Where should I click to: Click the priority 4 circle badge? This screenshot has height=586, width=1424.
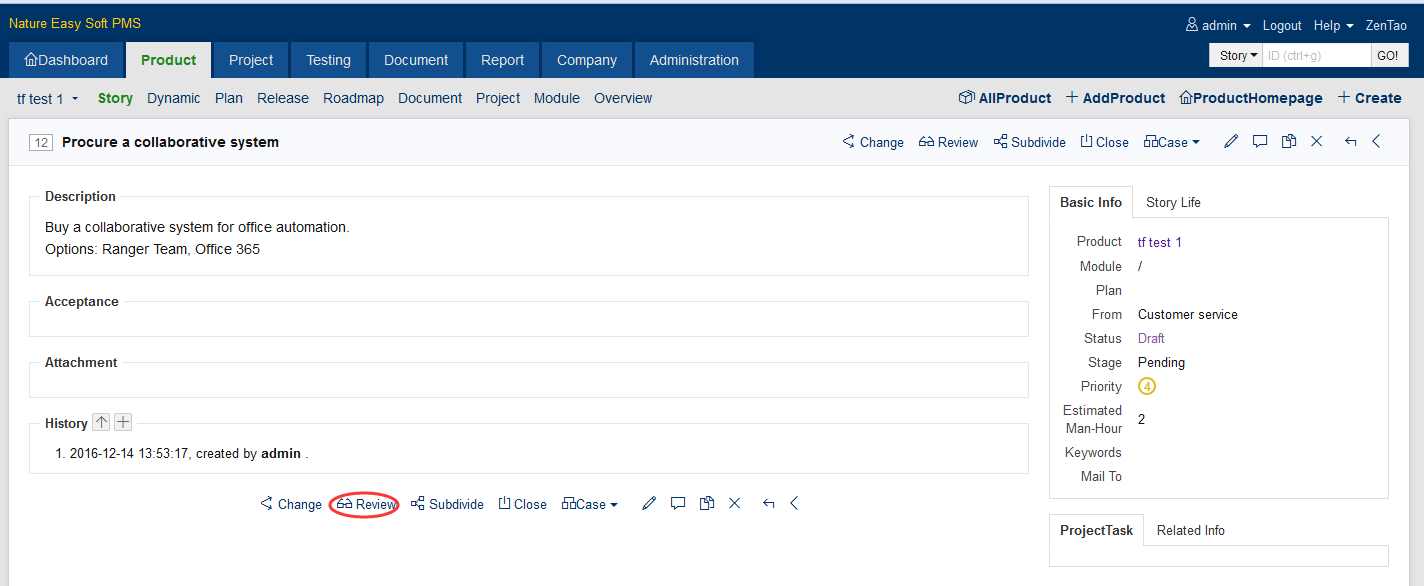1147,386
